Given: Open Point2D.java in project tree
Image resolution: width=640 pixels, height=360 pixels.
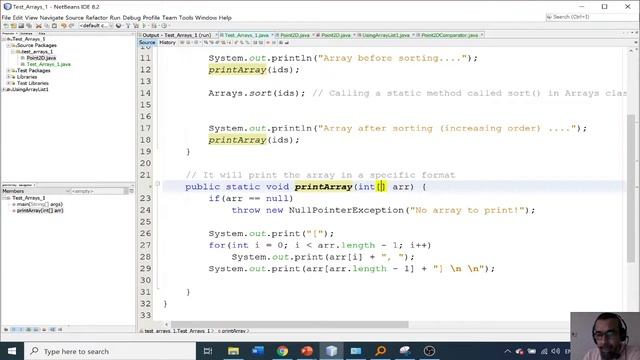Looking at the screenshot, I should (41, 58).
